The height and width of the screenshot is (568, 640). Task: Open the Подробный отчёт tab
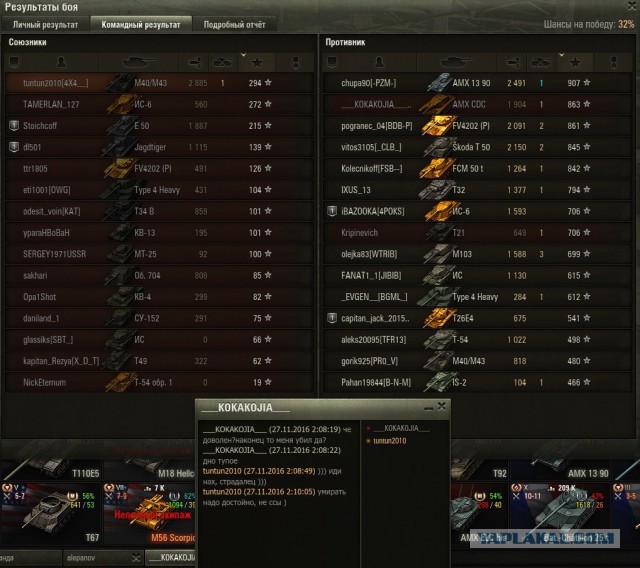234,24
